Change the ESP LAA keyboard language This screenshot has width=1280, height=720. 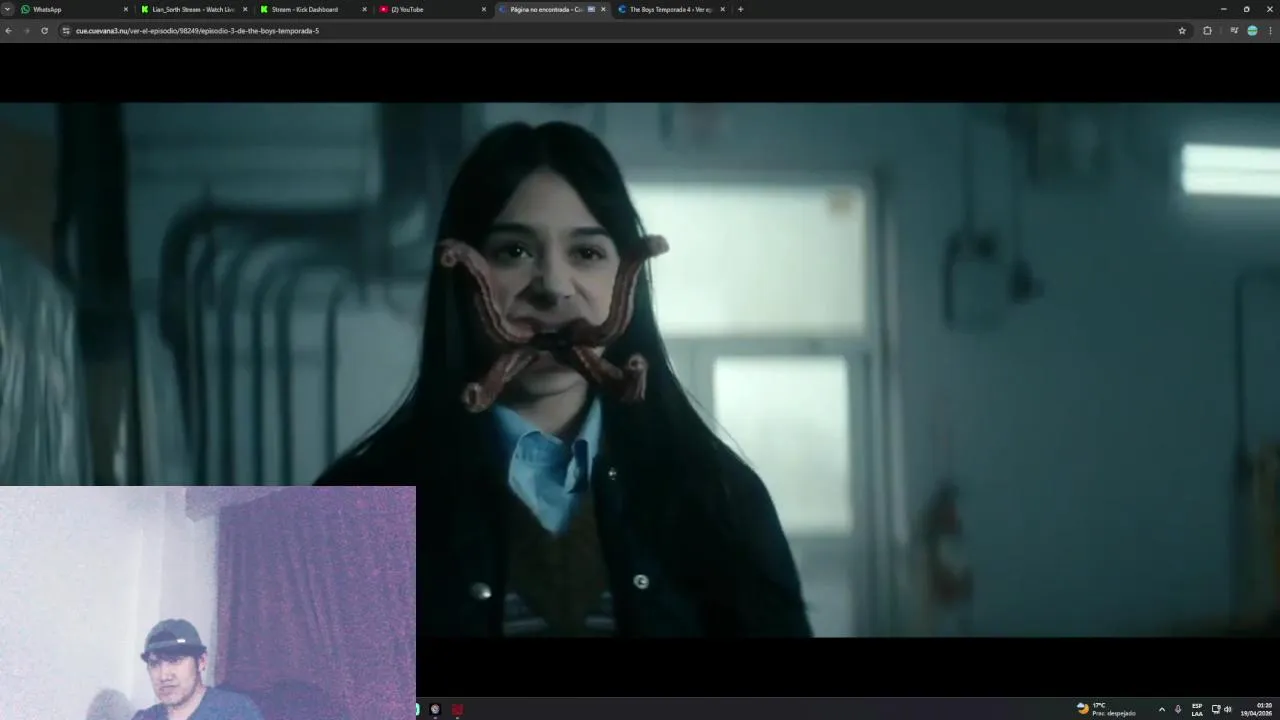(1197, 709)
